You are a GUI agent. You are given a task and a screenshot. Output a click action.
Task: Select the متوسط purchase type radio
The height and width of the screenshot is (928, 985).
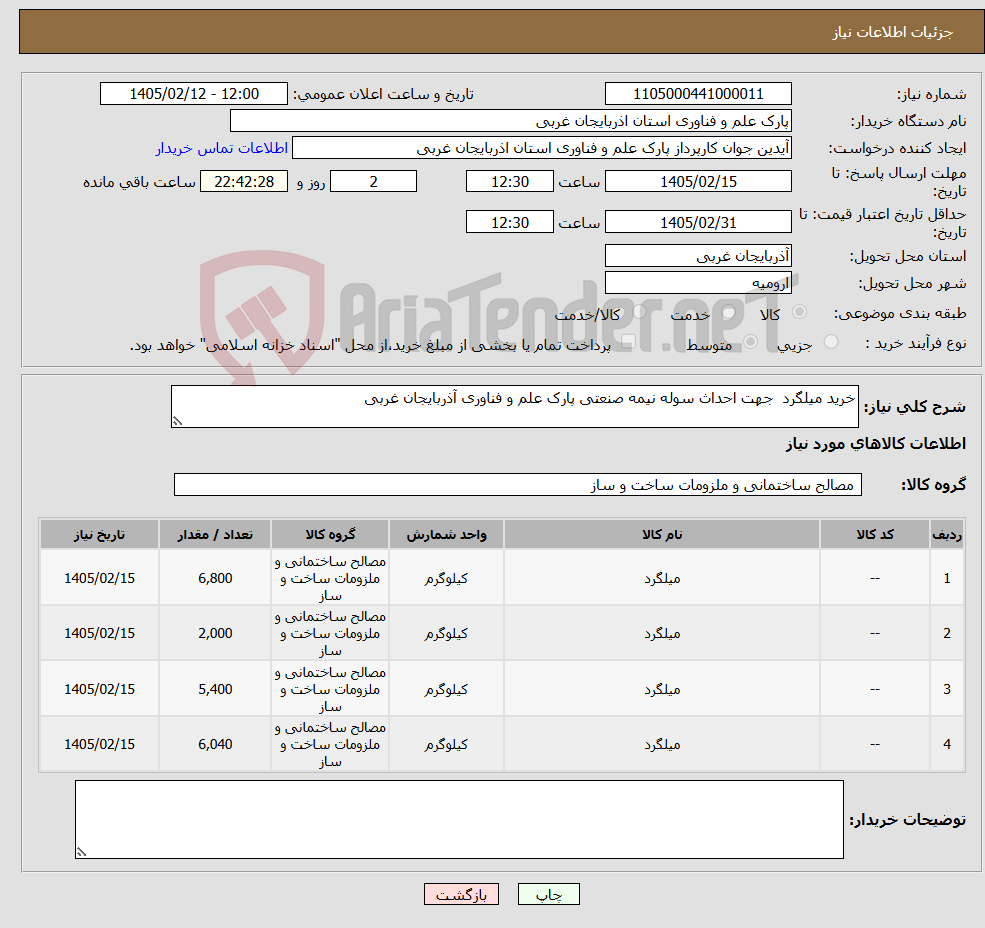point(750,342)
